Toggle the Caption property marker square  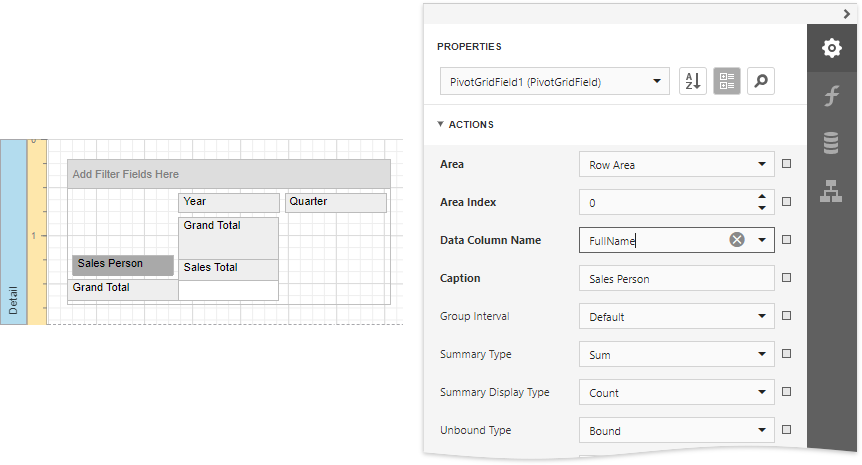[x=787, y=278]
